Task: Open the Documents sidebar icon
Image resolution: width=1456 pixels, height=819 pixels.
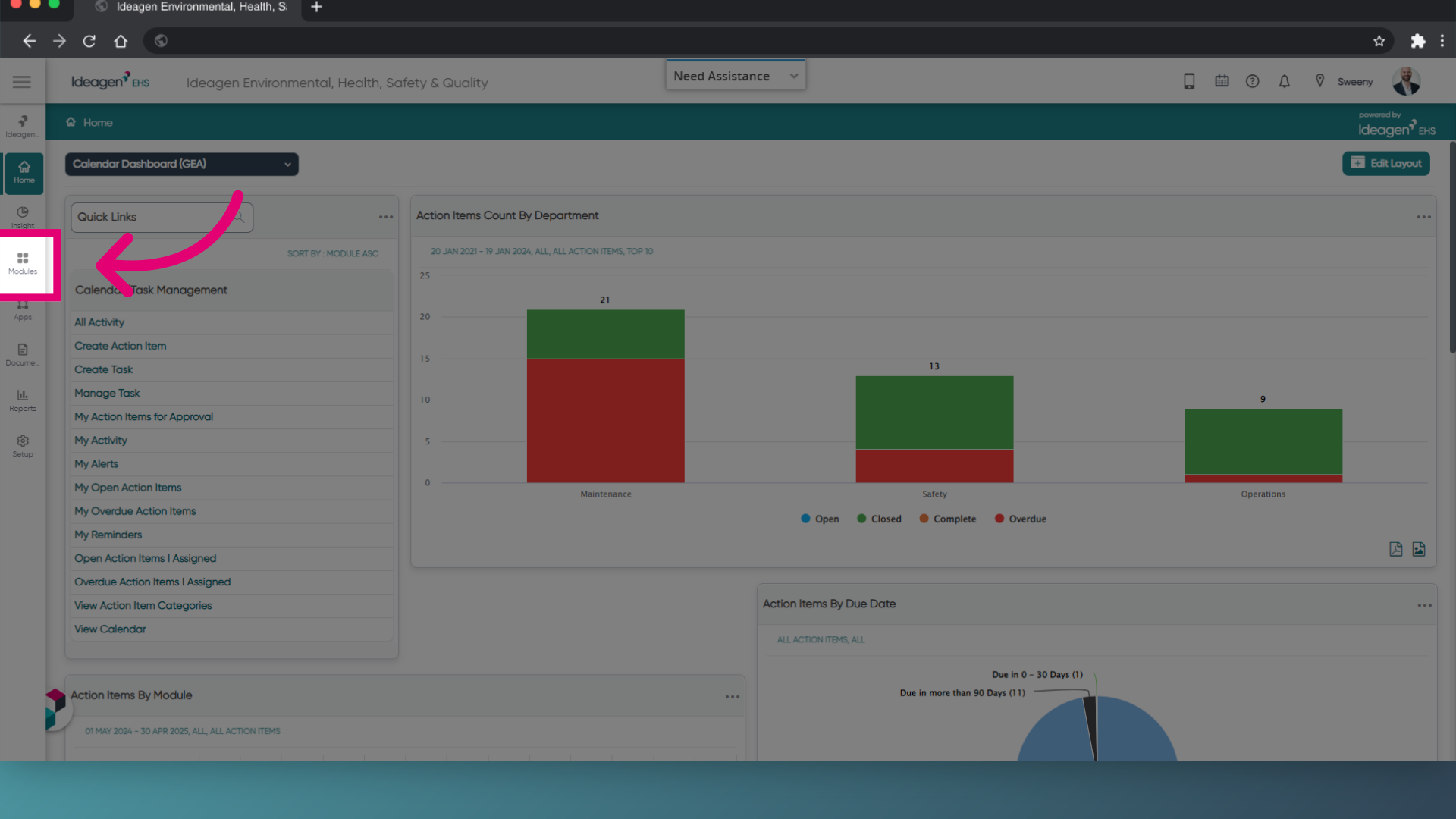Action: point(23,355)
